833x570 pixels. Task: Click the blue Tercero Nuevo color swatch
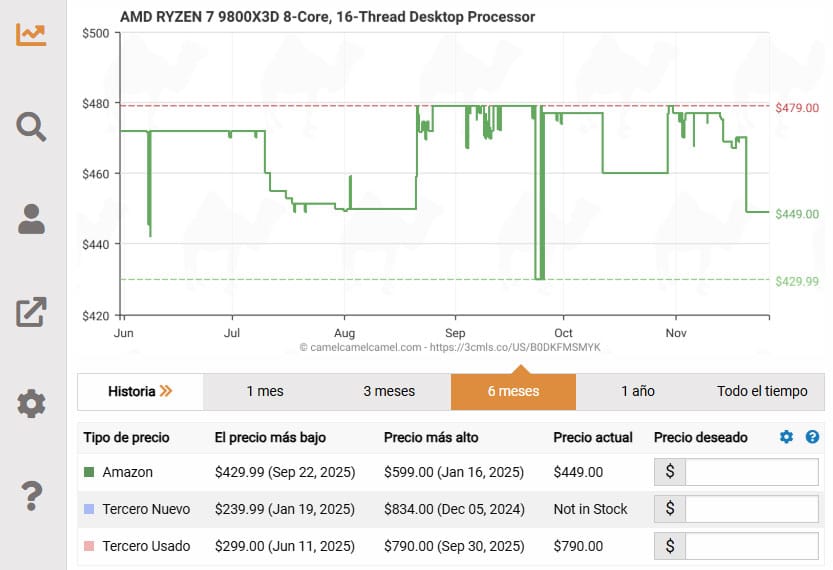89,509
